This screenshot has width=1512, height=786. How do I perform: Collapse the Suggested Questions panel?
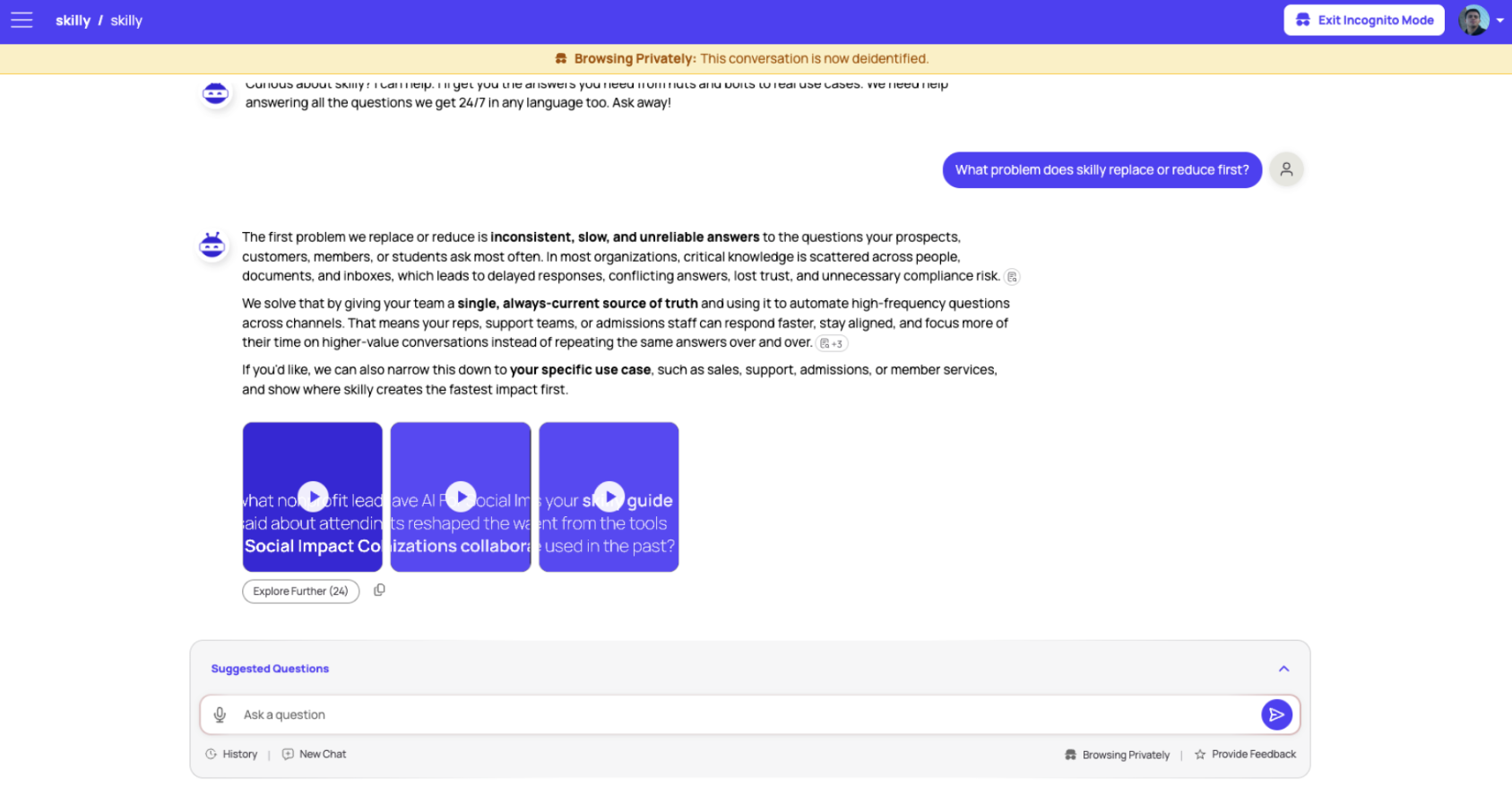[1283, 669]
